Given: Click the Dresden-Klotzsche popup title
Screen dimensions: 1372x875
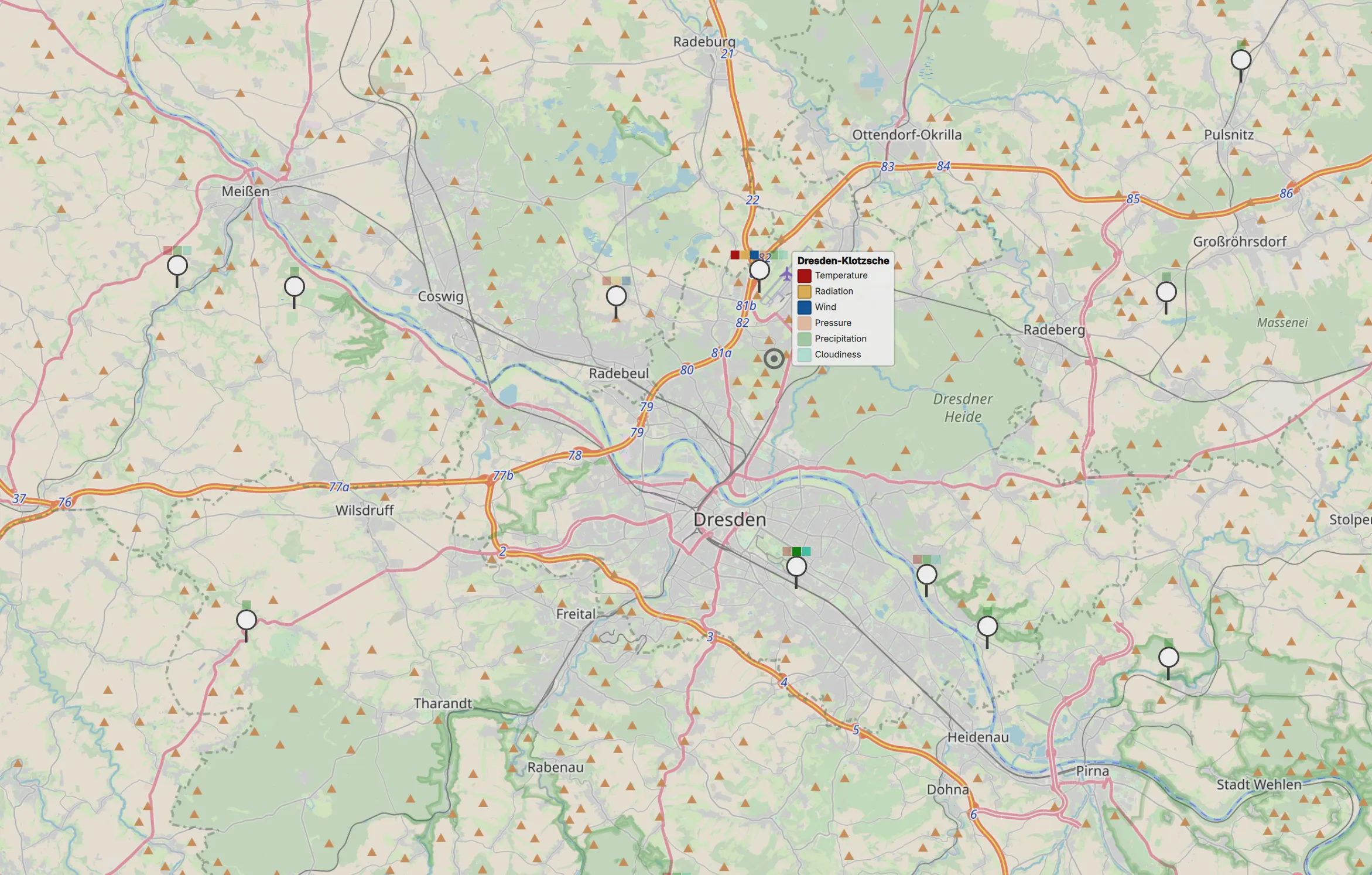Looking at the screenshot, I should 843,261.
